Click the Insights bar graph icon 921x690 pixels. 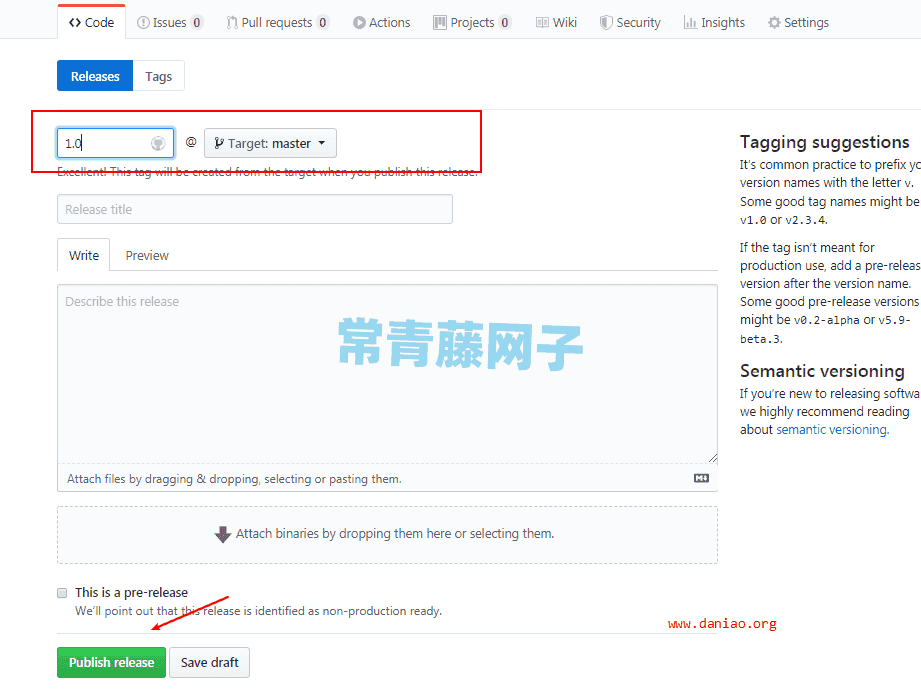point(690,22)
